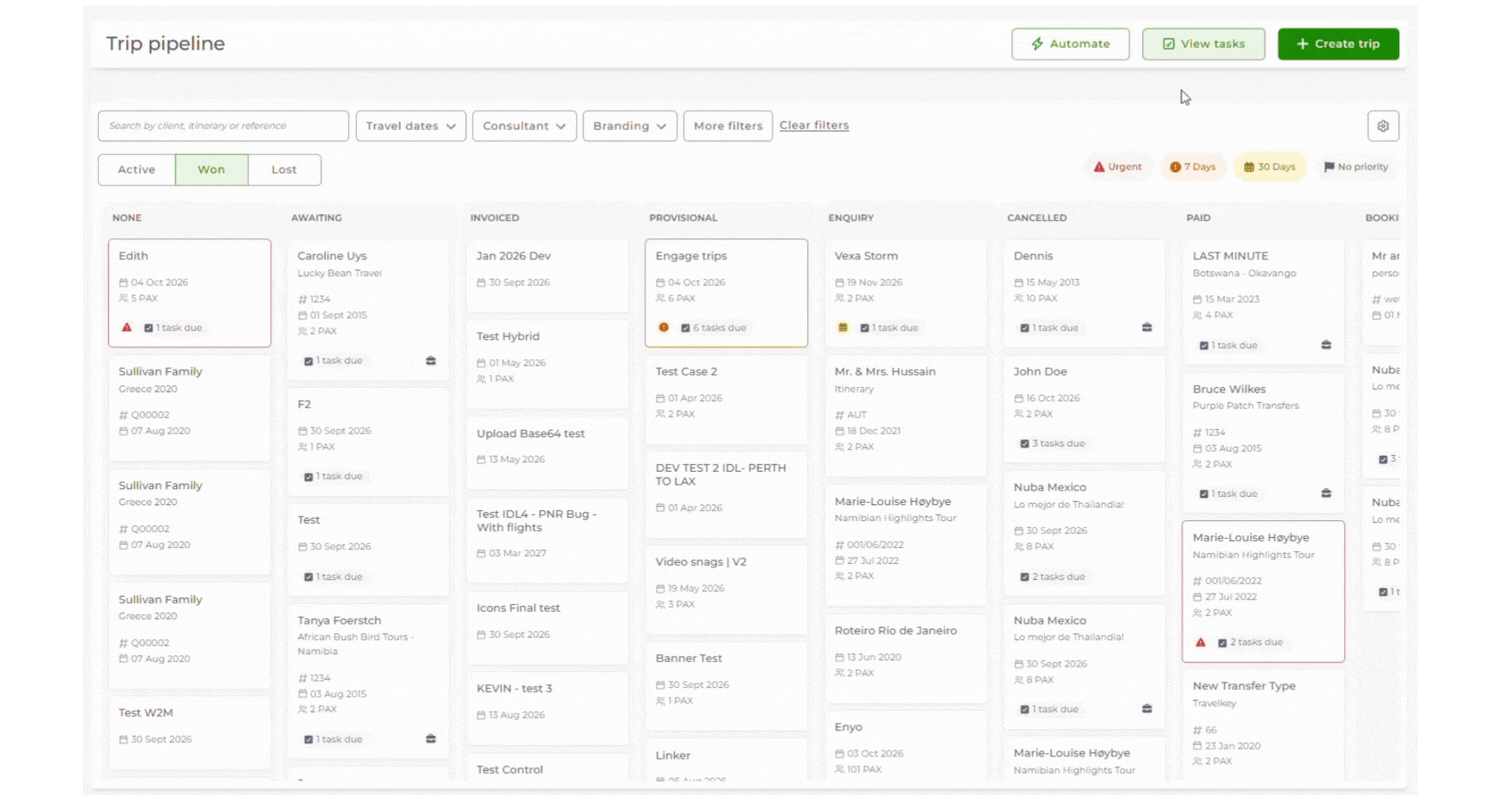This screenshot has height=800, width=1500.
Task: Open the Jan 2026 Dev trip card
Action: click(547, 275)
